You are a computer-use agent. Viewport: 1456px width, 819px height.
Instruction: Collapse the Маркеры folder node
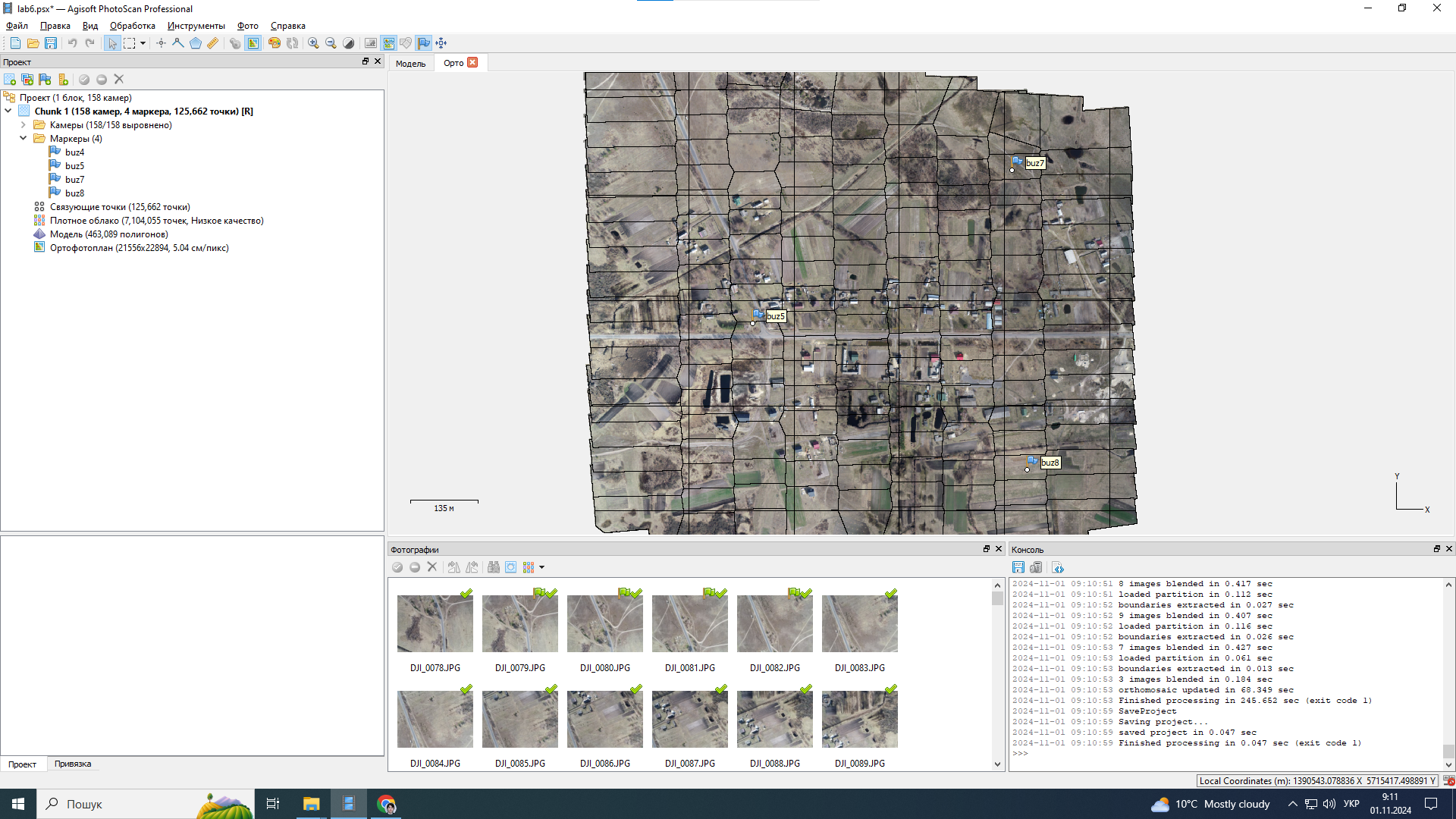pyautogui.click(x=23, y=139)
